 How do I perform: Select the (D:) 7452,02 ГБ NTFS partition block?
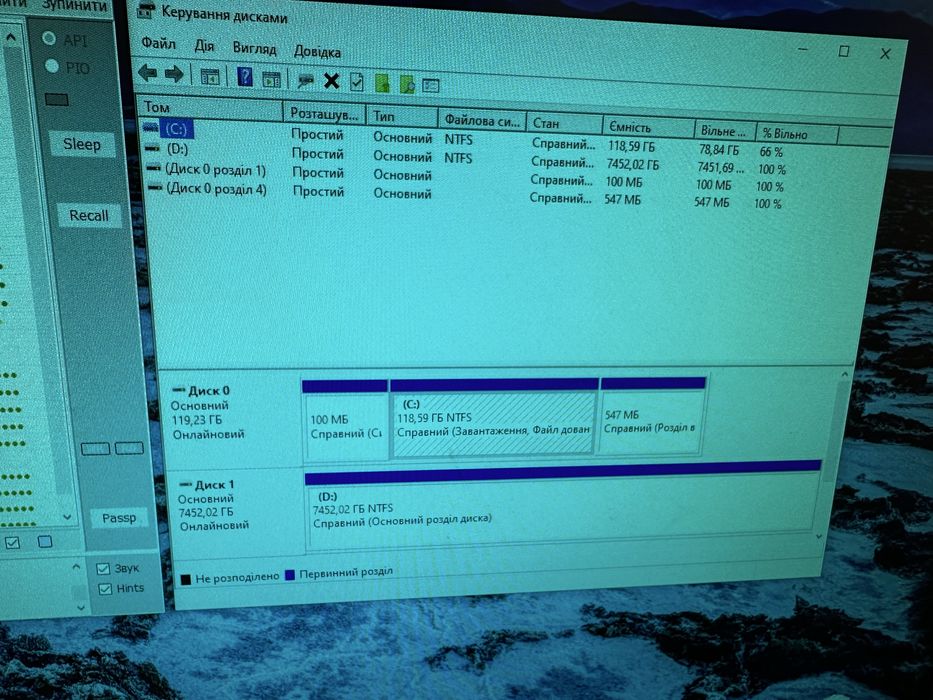(562, 504)
